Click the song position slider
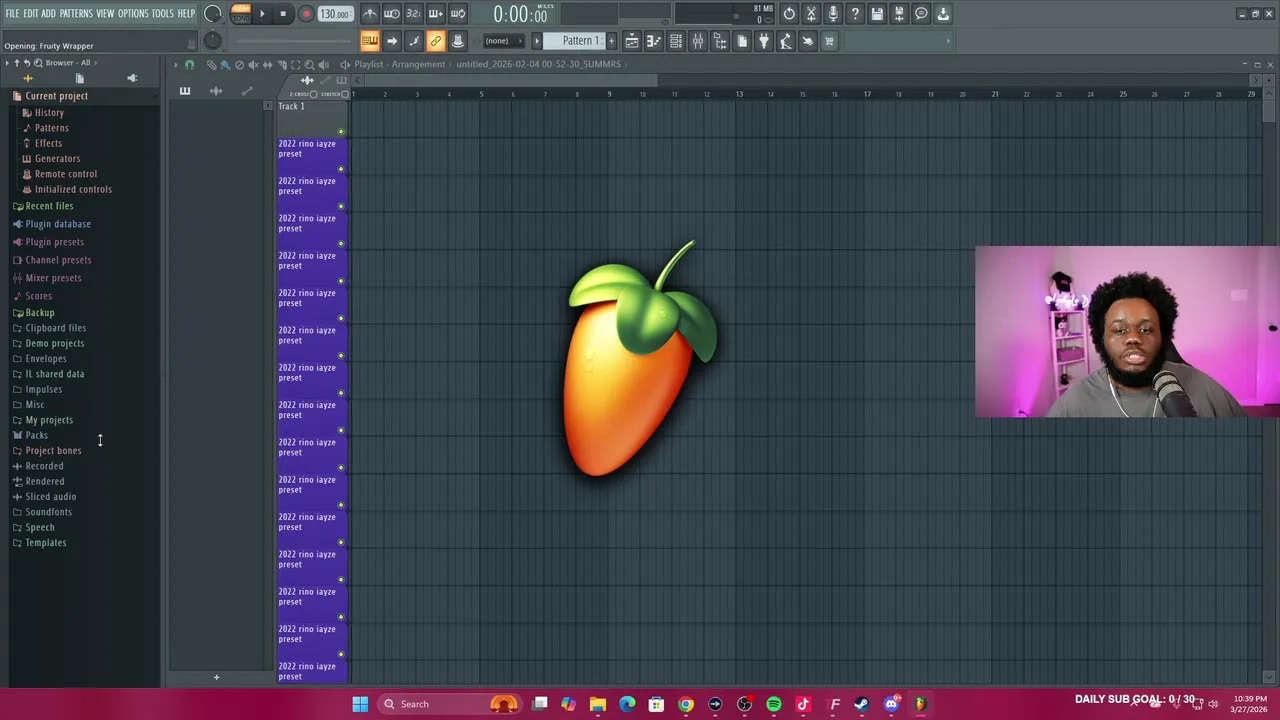1280x720 pixels. pyautogui.click(x=295, y=41)
